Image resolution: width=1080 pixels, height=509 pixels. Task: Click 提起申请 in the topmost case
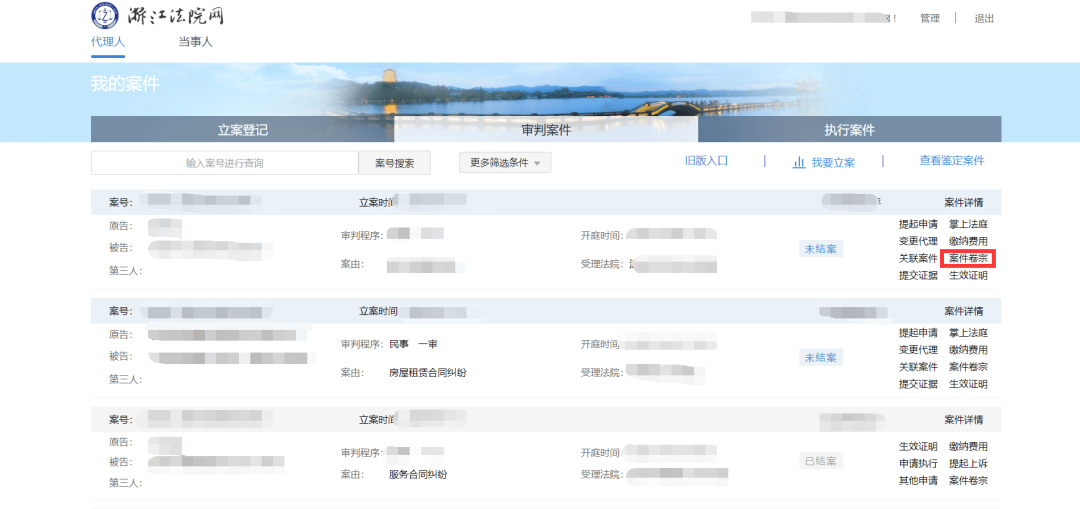tap(918, 224)
